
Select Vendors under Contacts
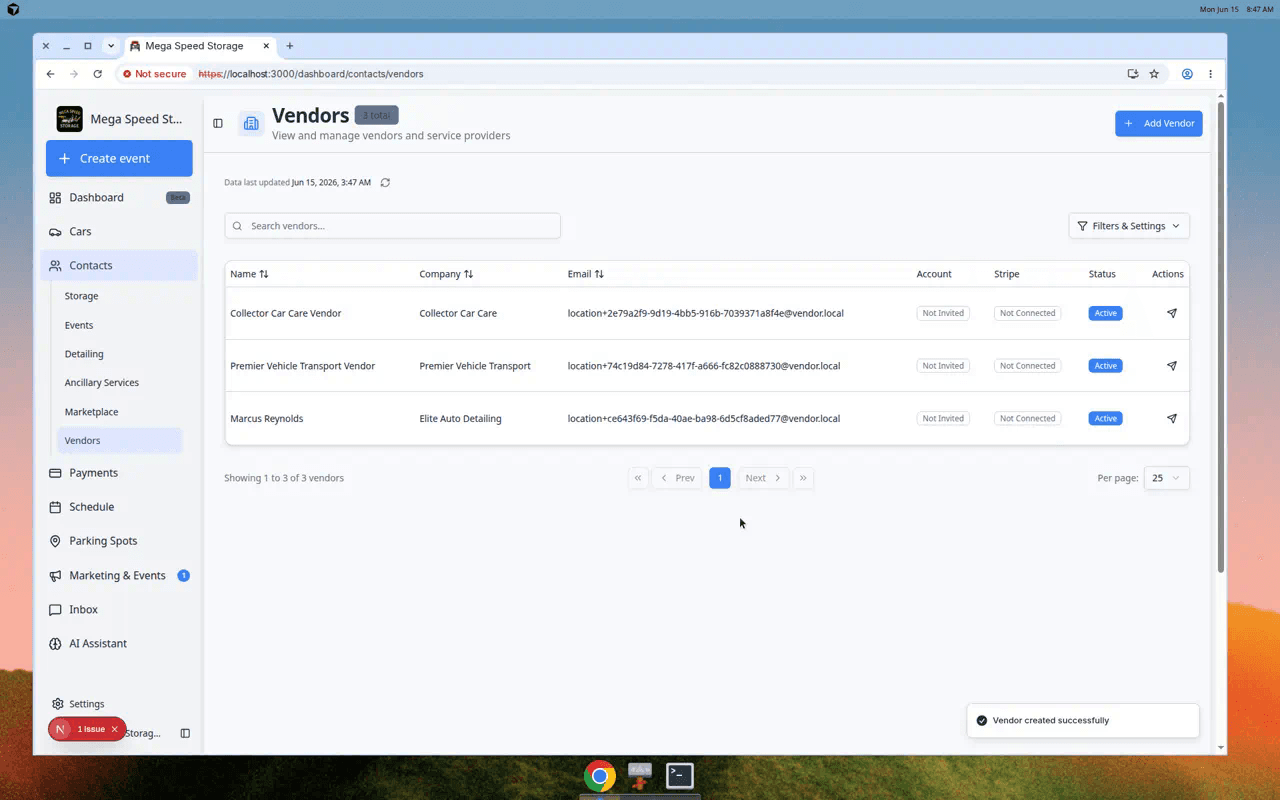119,440
